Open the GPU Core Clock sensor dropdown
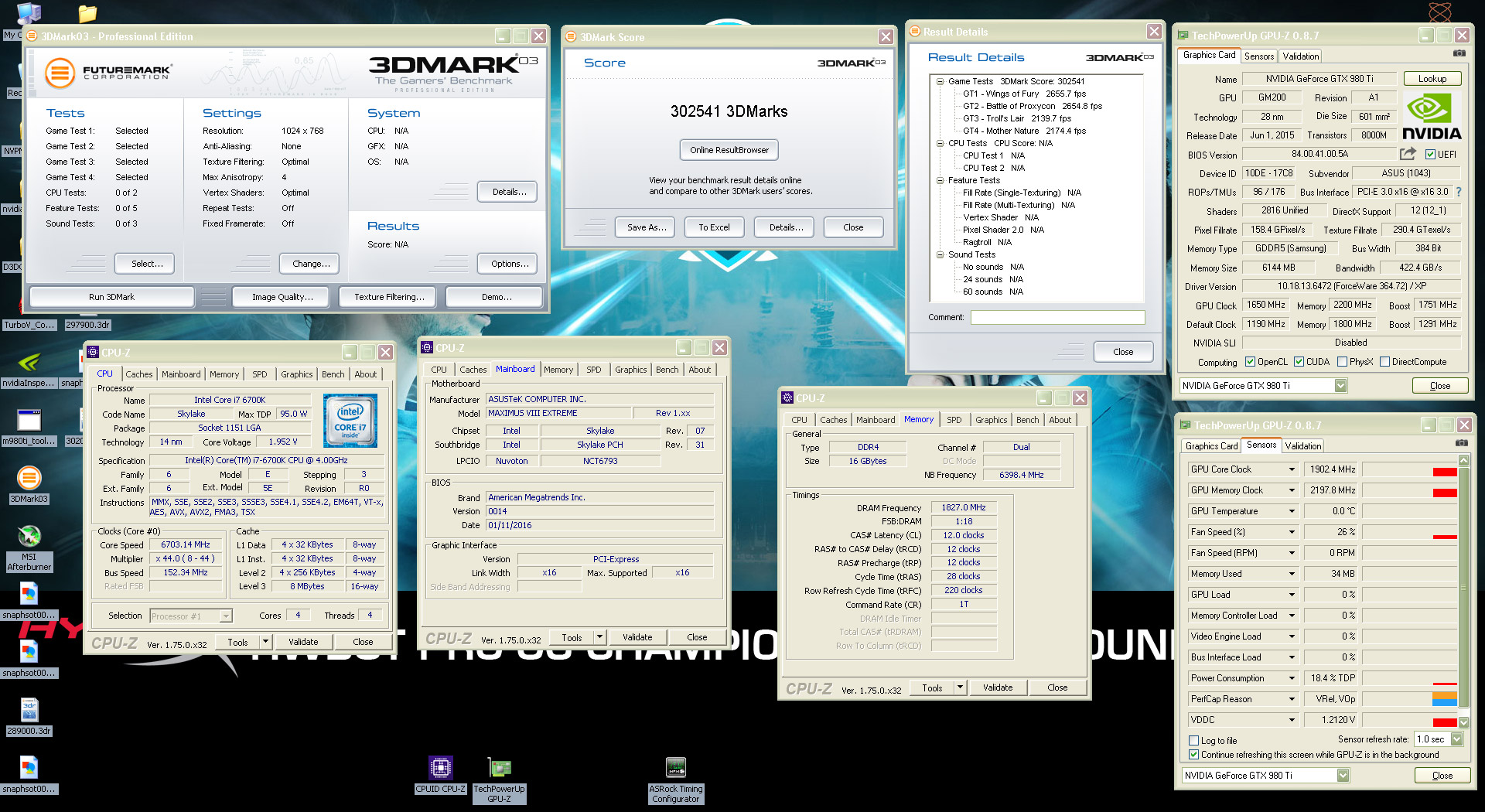Screen dimensions: 1485x812 (x=1291, y=469)
